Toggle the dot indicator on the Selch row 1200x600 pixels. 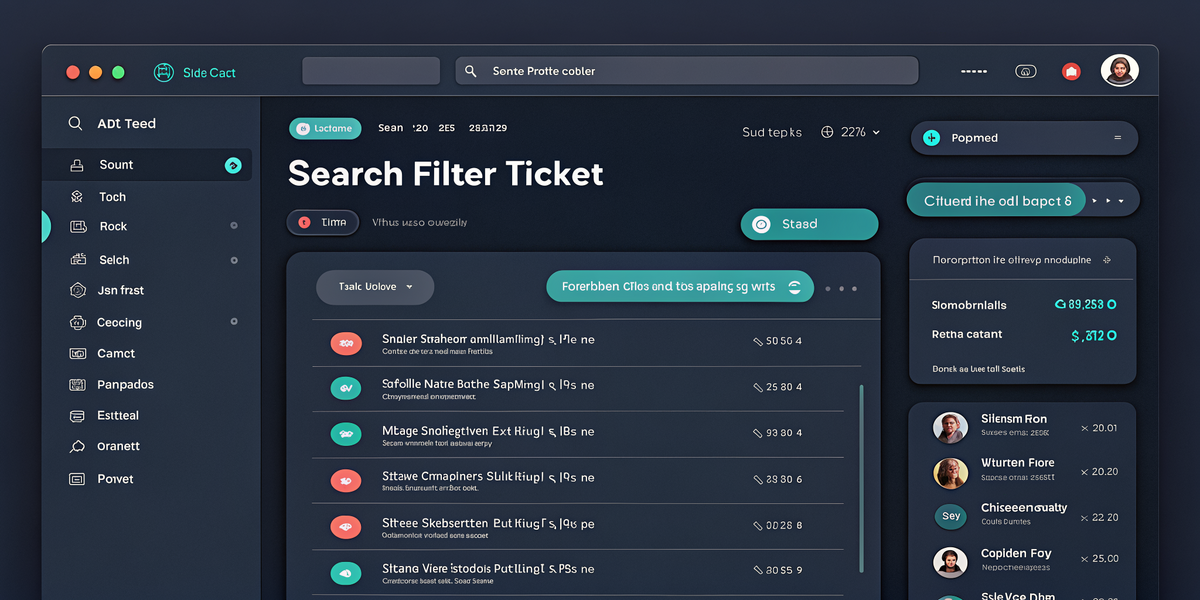(x=234, y=260)
